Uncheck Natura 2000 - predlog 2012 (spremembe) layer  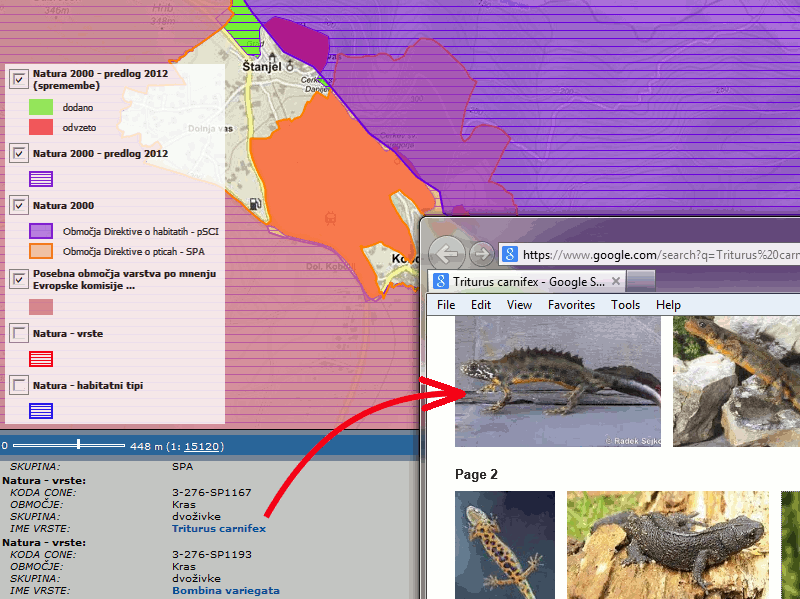click(19, 80)
